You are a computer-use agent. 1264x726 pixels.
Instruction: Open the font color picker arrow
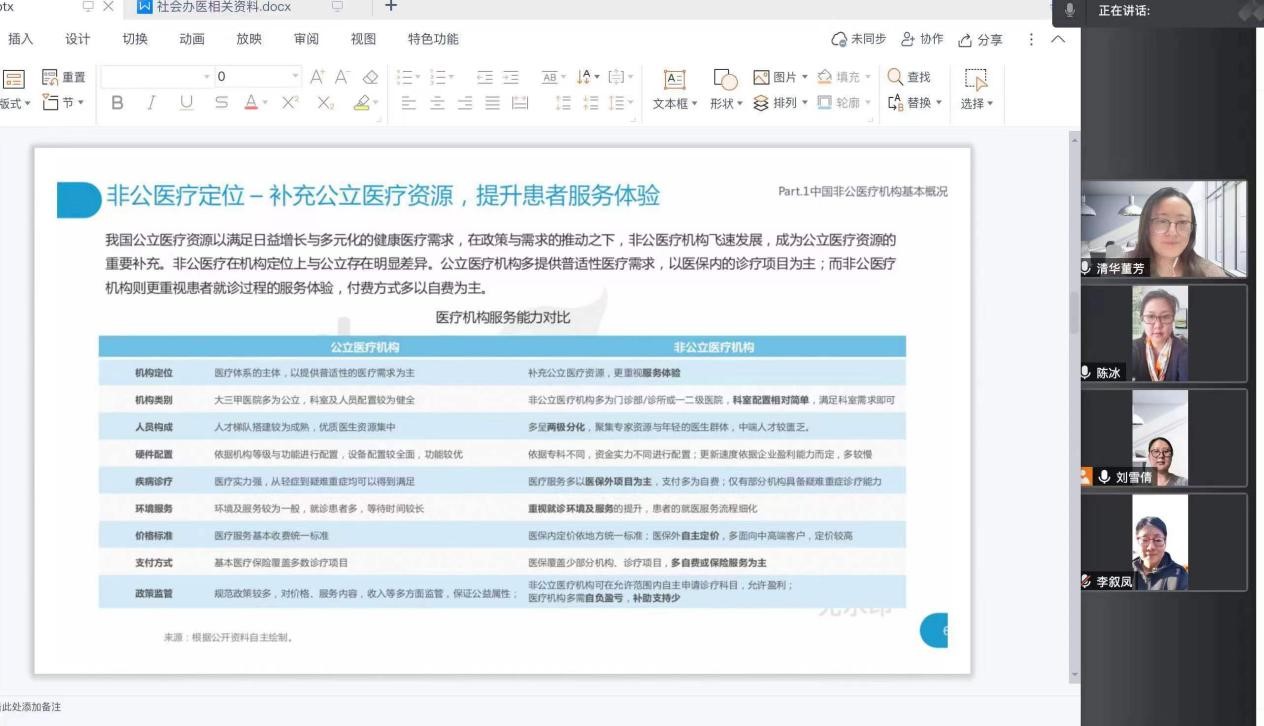pos(266,103)
